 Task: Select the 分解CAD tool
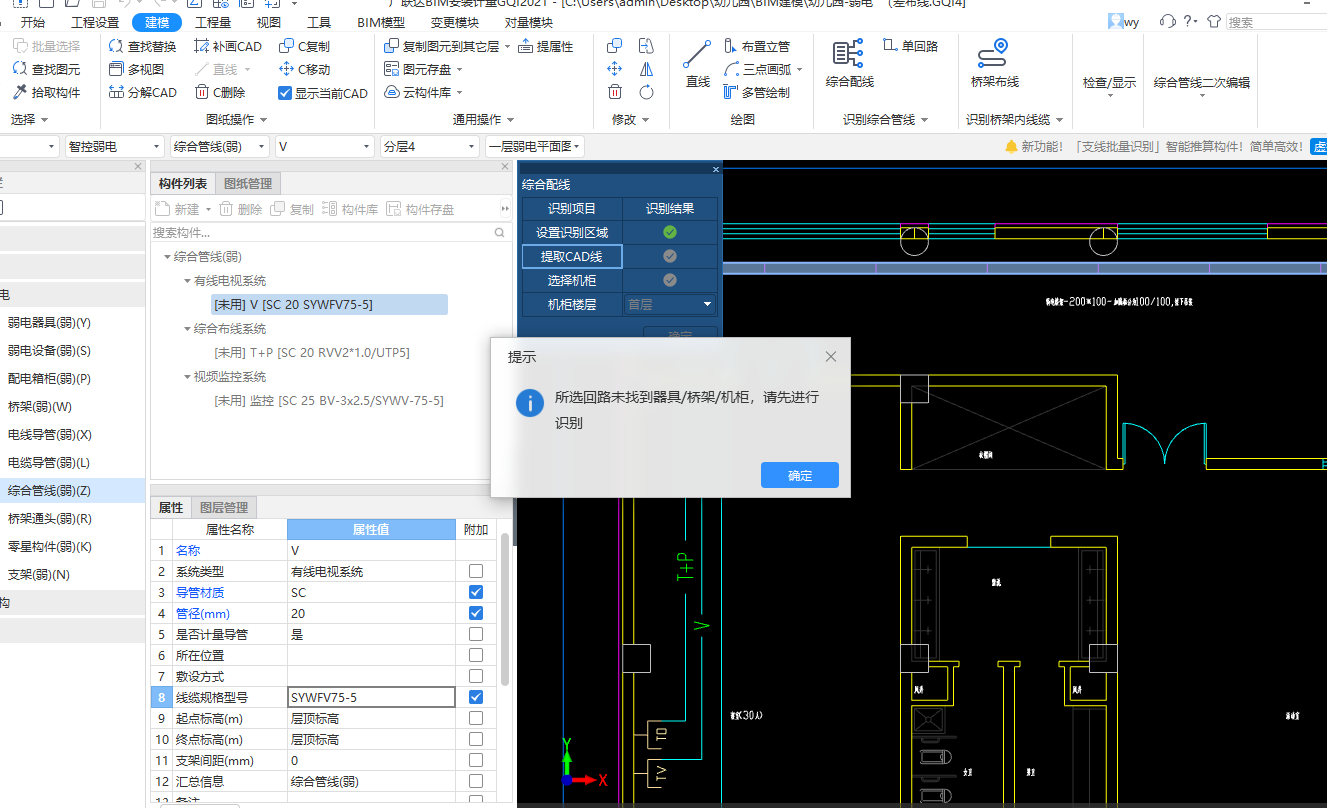(x=142, y=92)
